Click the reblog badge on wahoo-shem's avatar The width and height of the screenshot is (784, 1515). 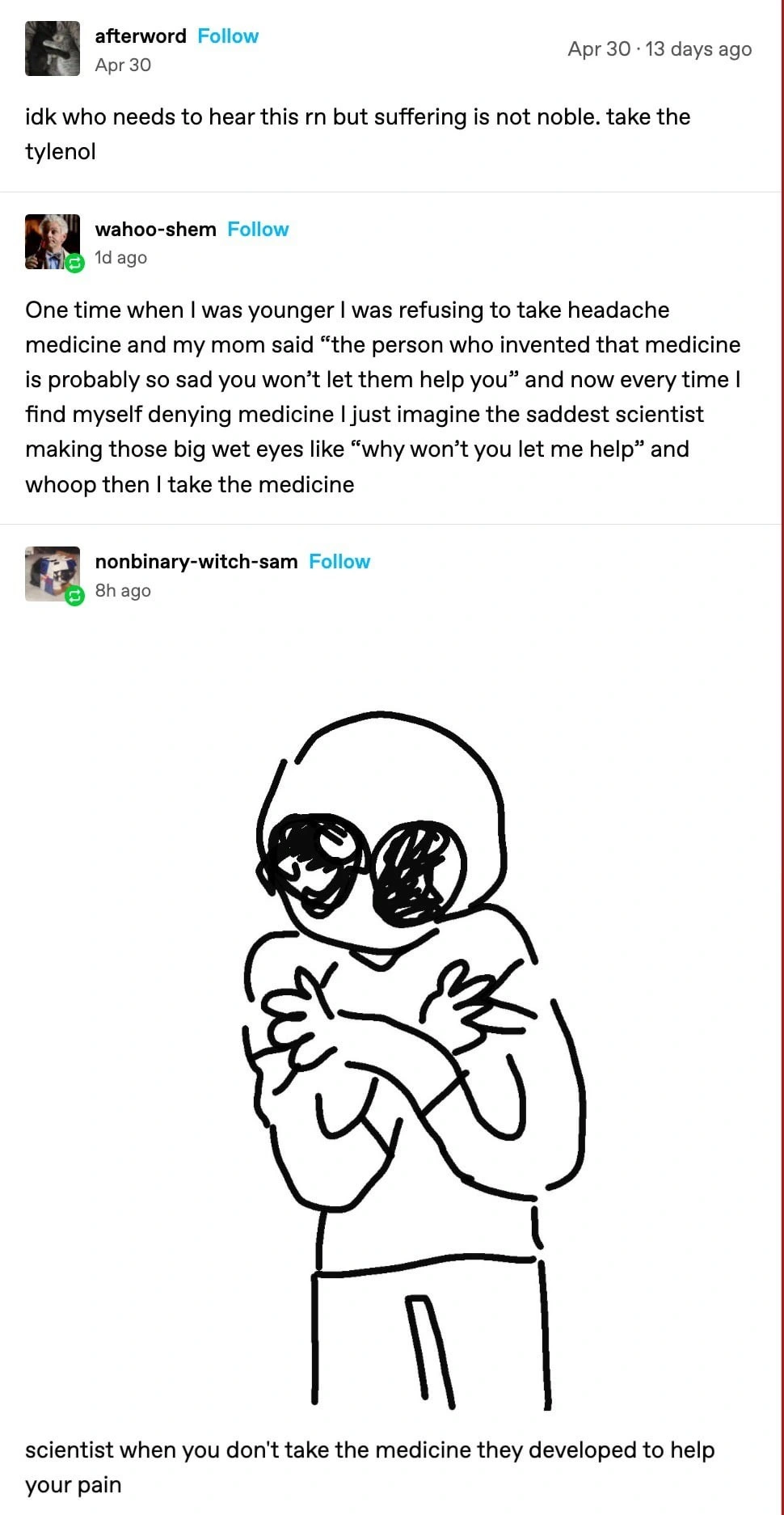(x=74, y=264)
